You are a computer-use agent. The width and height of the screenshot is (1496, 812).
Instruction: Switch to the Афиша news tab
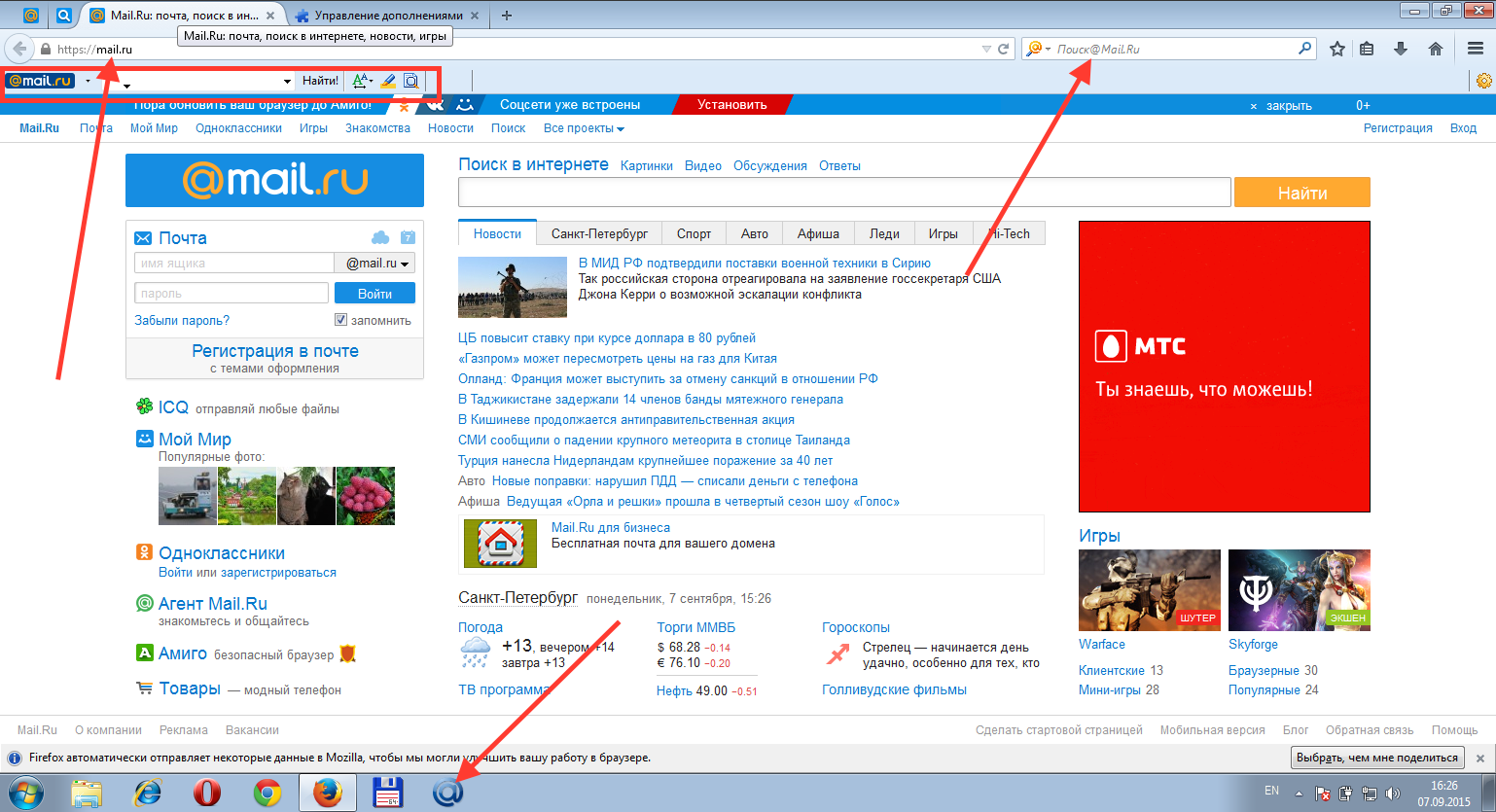[818, 233]
